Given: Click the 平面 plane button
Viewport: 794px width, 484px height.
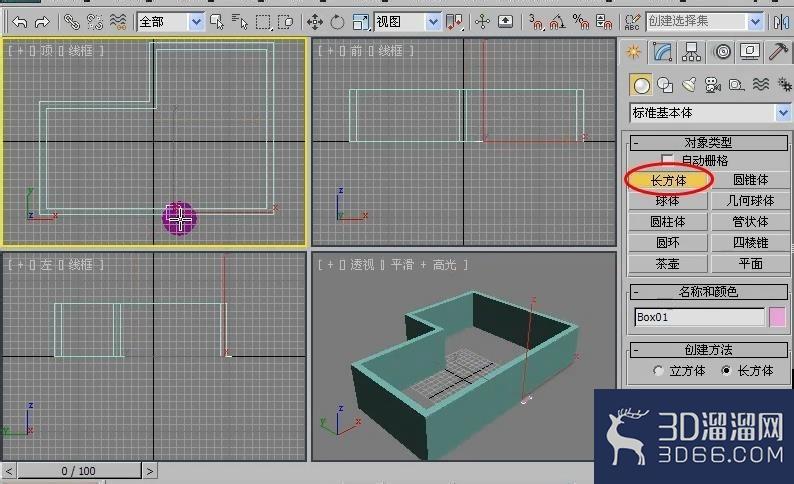Looking at the screenshot, I should pos(750,264).
